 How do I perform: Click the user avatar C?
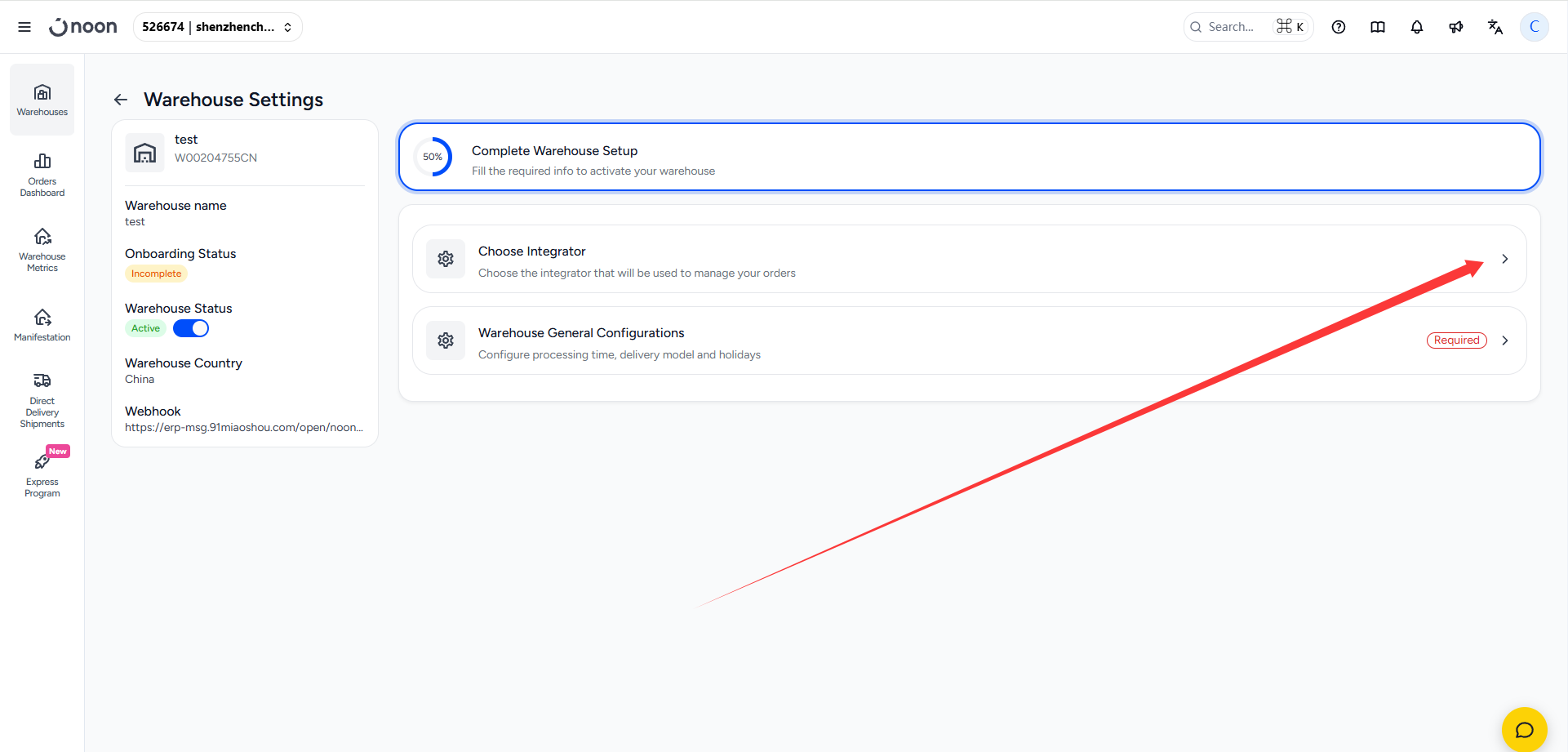coord(1535,27)
